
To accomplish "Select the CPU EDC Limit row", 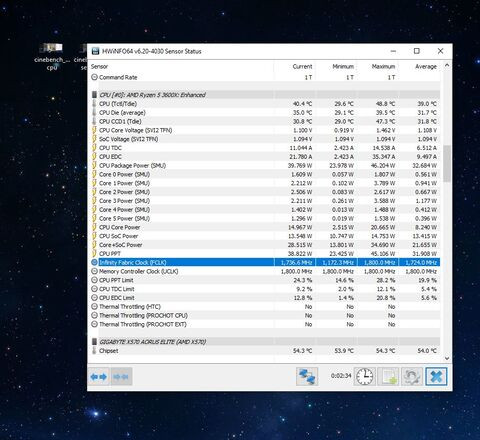I will [265, 298].
